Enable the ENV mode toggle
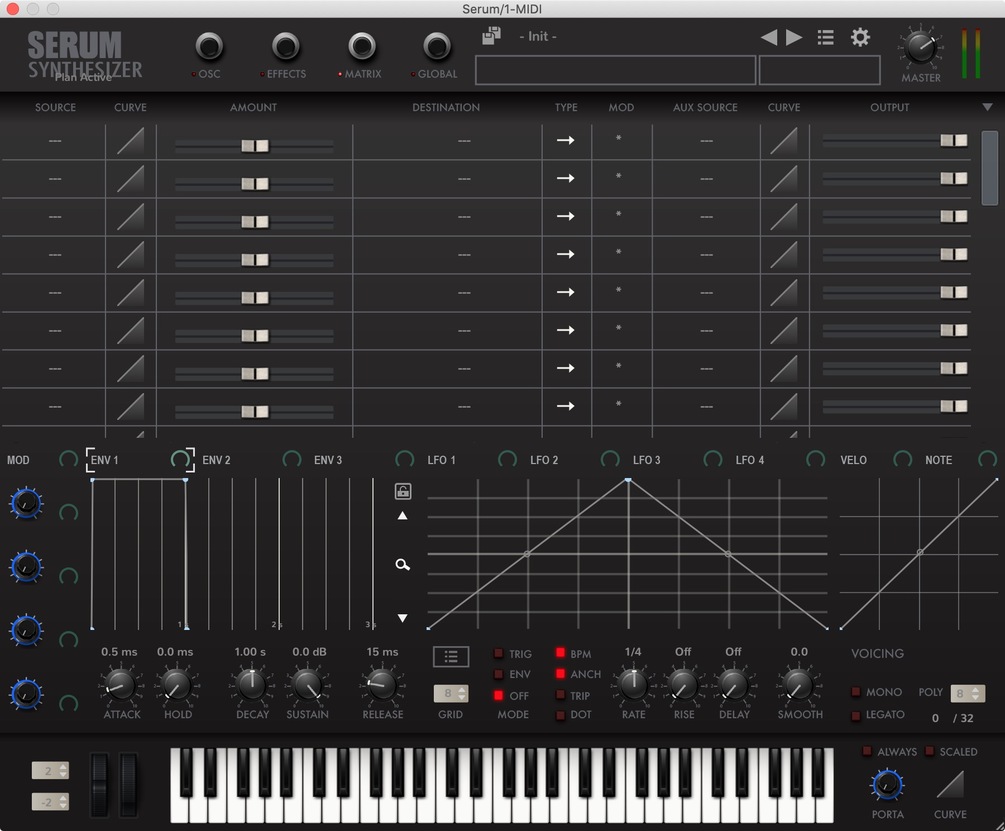 (x=498, y=674)
